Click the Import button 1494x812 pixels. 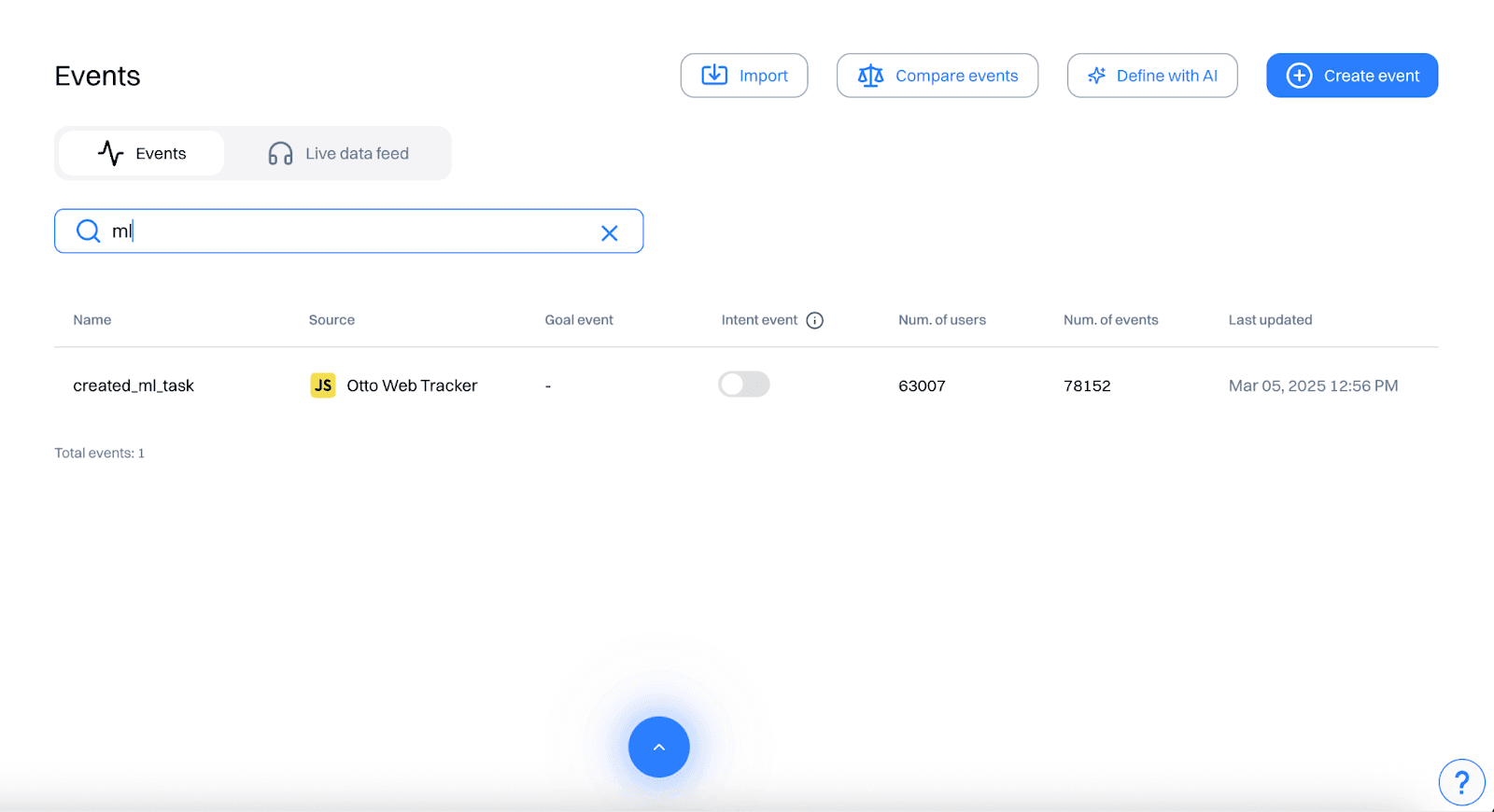(744, 76)
